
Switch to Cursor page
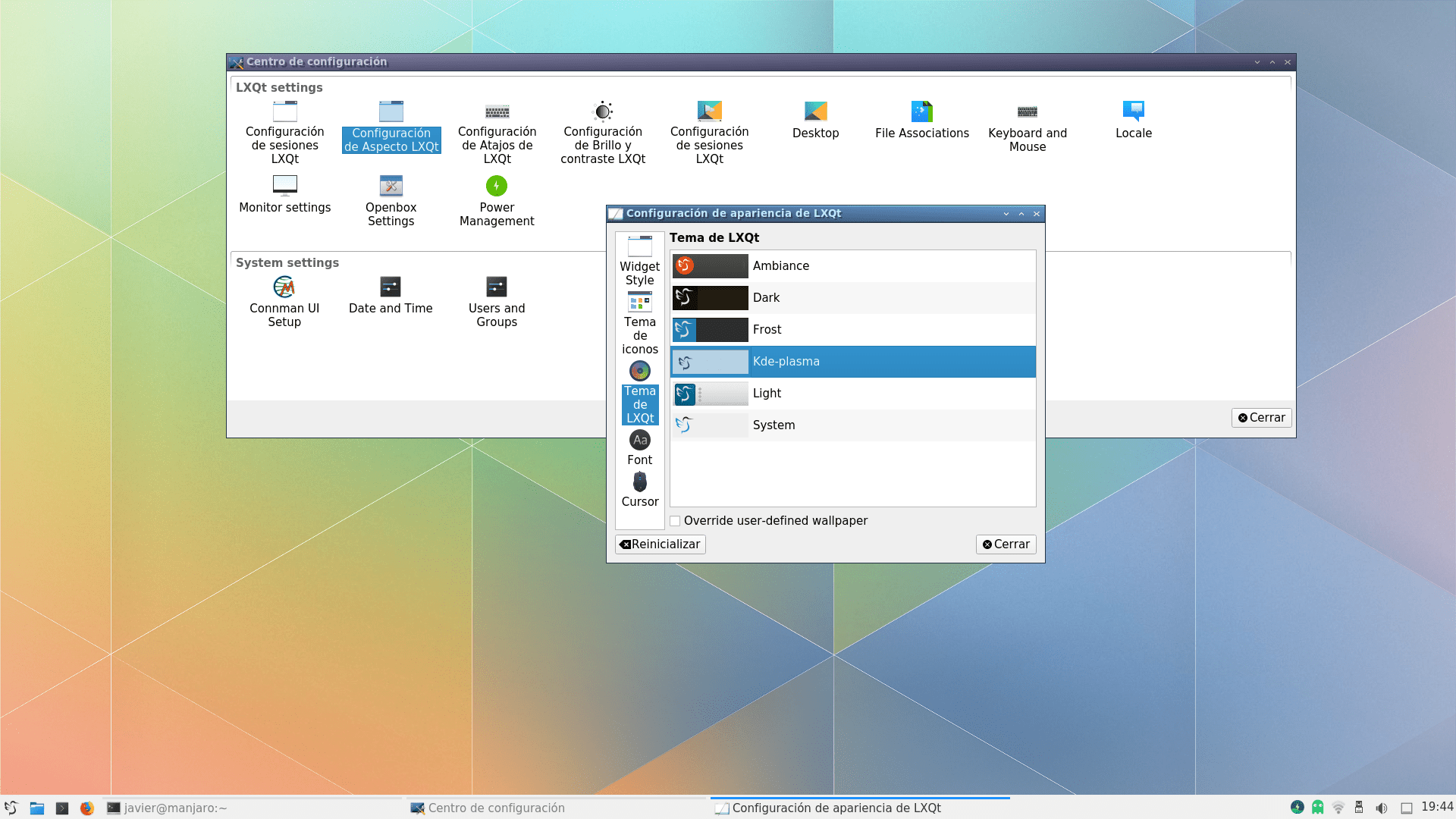(640, 490)
